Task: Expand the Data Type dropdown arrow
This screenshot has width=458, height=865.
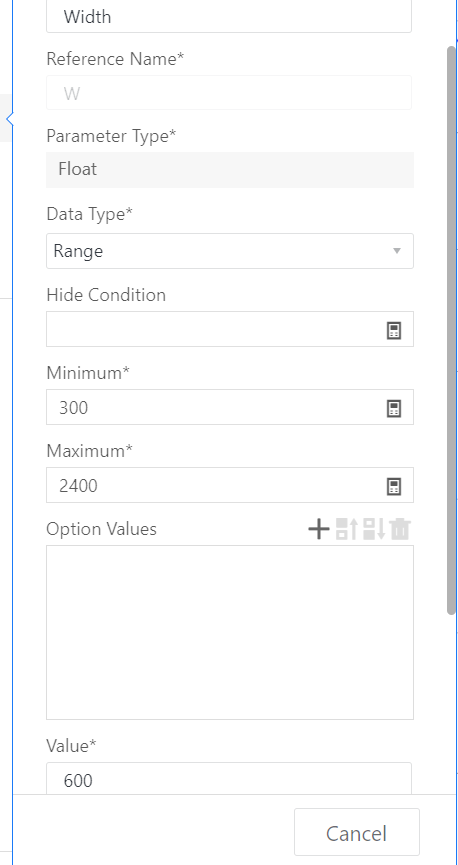Action: click(396, 251)
